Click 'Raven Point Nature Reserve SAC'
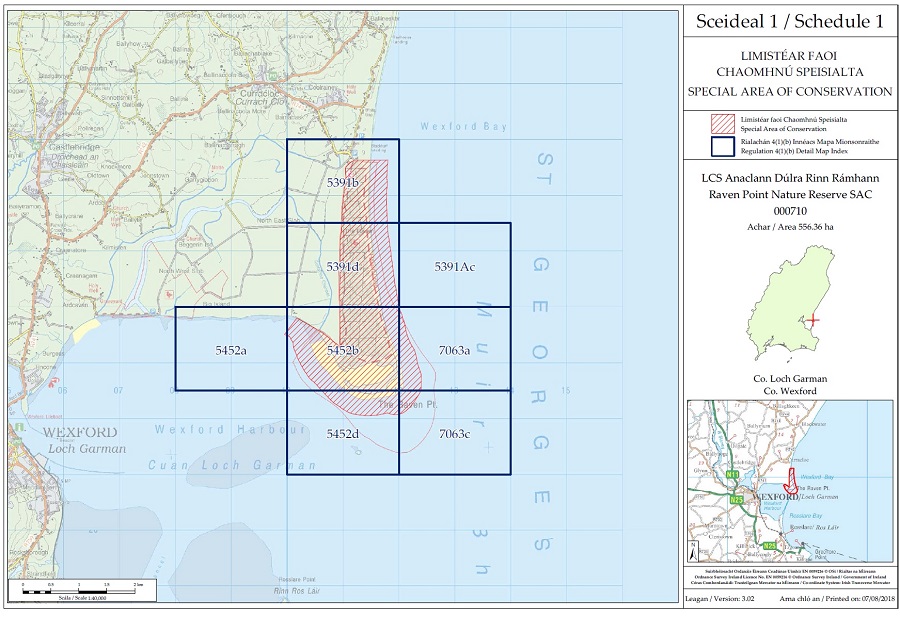This screenshot has width=900, height=617. [x=790, y=195]
